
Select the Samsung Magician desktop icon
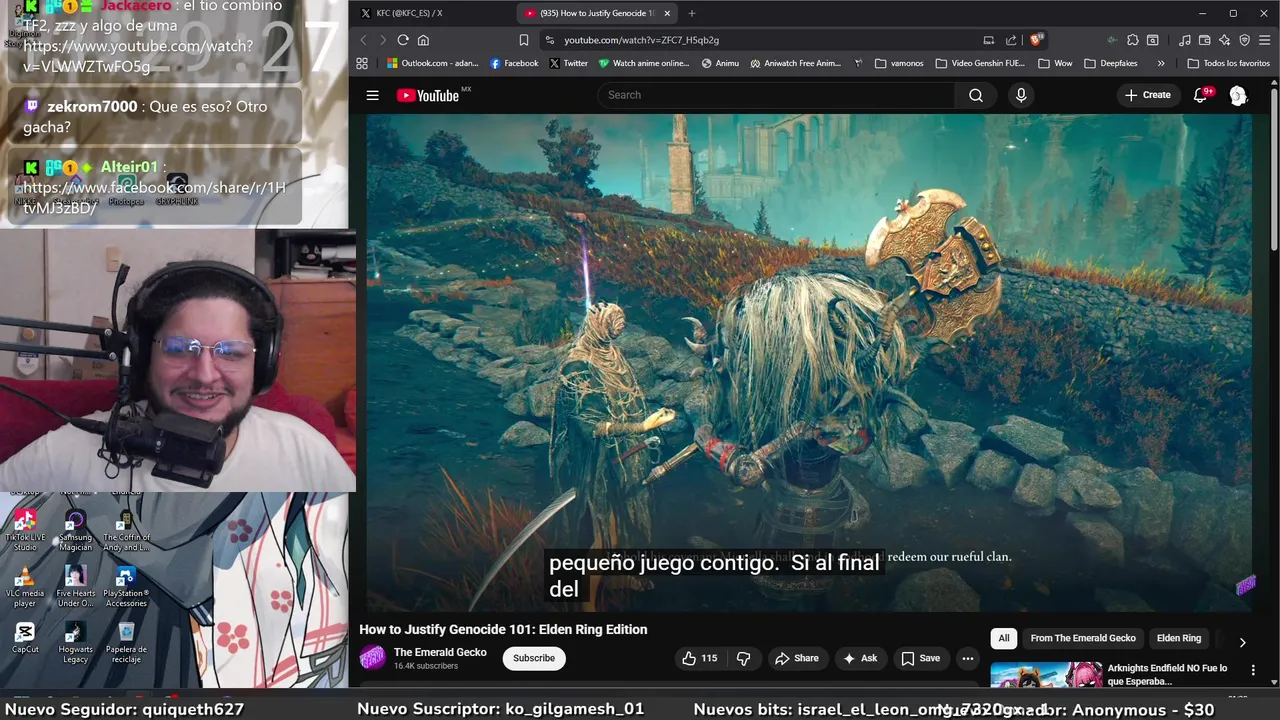75,530
